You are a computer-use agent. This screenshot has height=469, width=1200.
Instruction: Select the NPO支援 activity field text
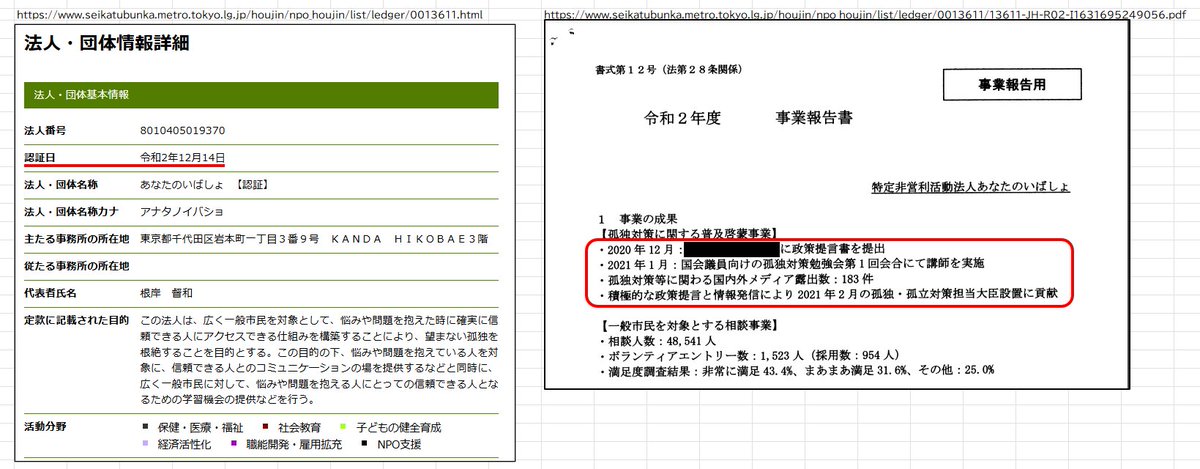(401, 443)
